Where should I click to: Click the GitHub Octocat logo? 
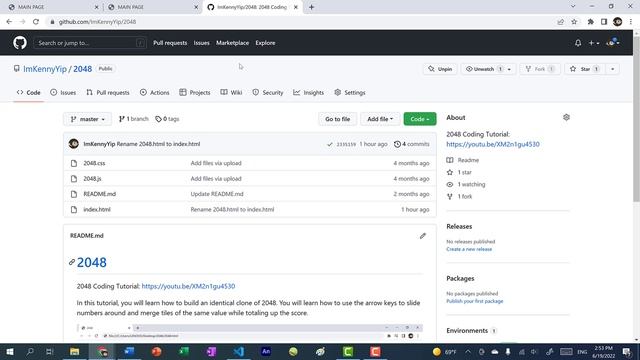click(x=20, y=42)
